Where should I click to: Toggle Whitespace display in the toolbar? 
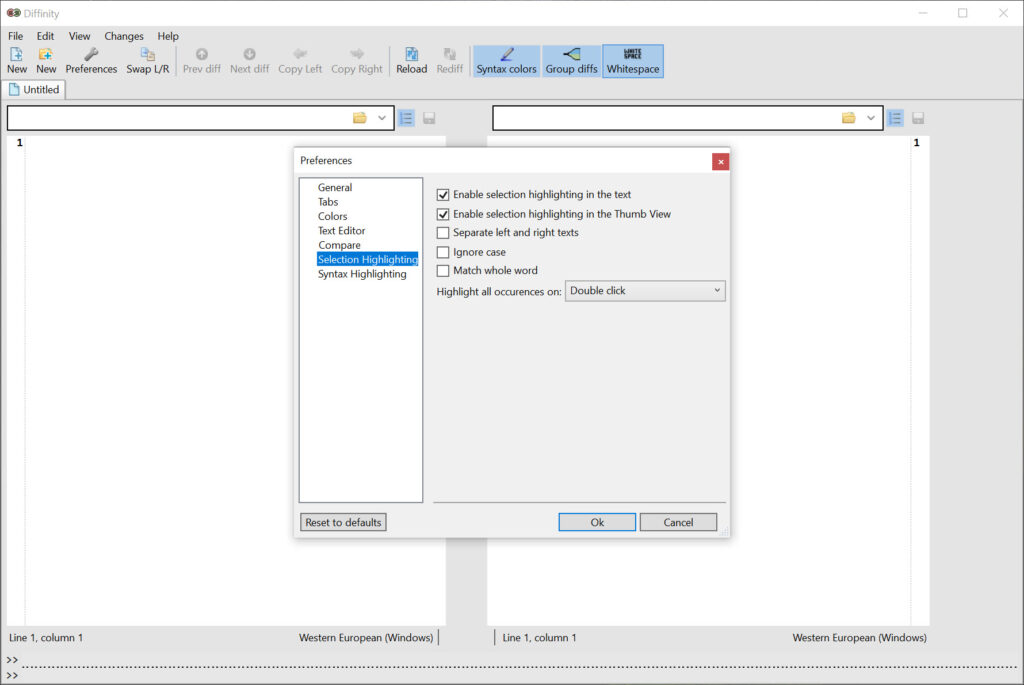(x=633, y=61)
